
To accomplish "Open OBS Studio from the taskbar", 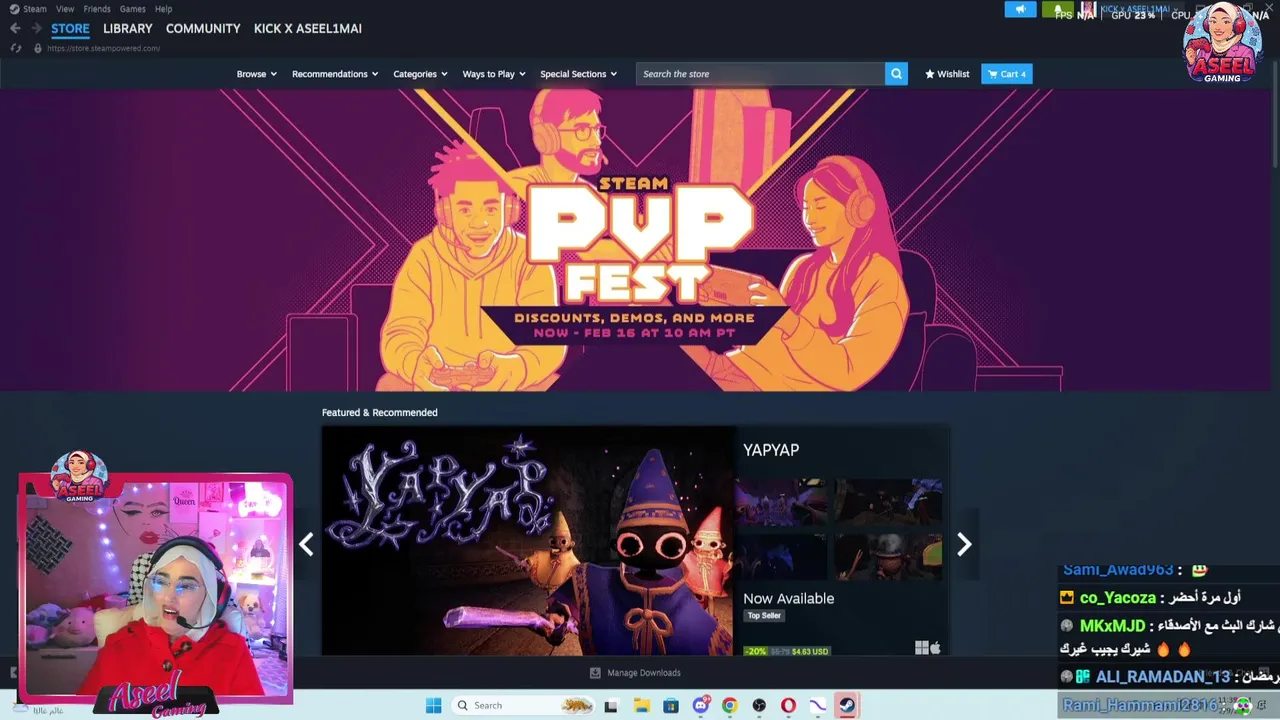I will [759, 705].
